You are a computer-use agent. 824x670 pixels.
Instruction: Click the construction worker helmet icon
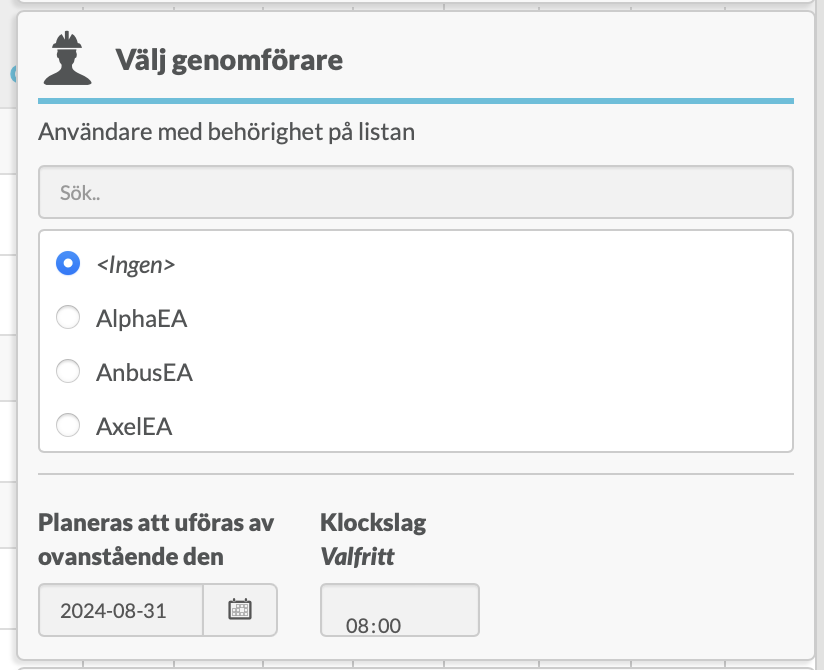(68, 59)
